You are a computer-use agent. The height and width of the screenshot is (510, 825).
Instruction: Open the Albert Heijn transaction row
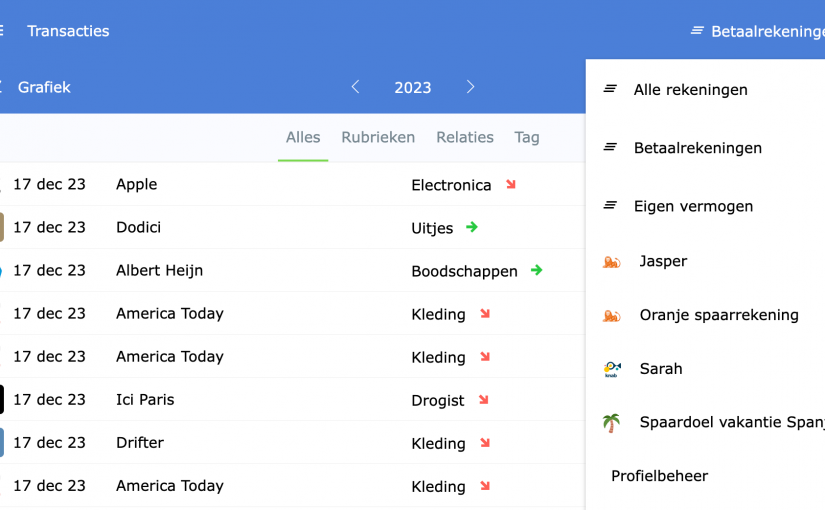tap(160, 270)
